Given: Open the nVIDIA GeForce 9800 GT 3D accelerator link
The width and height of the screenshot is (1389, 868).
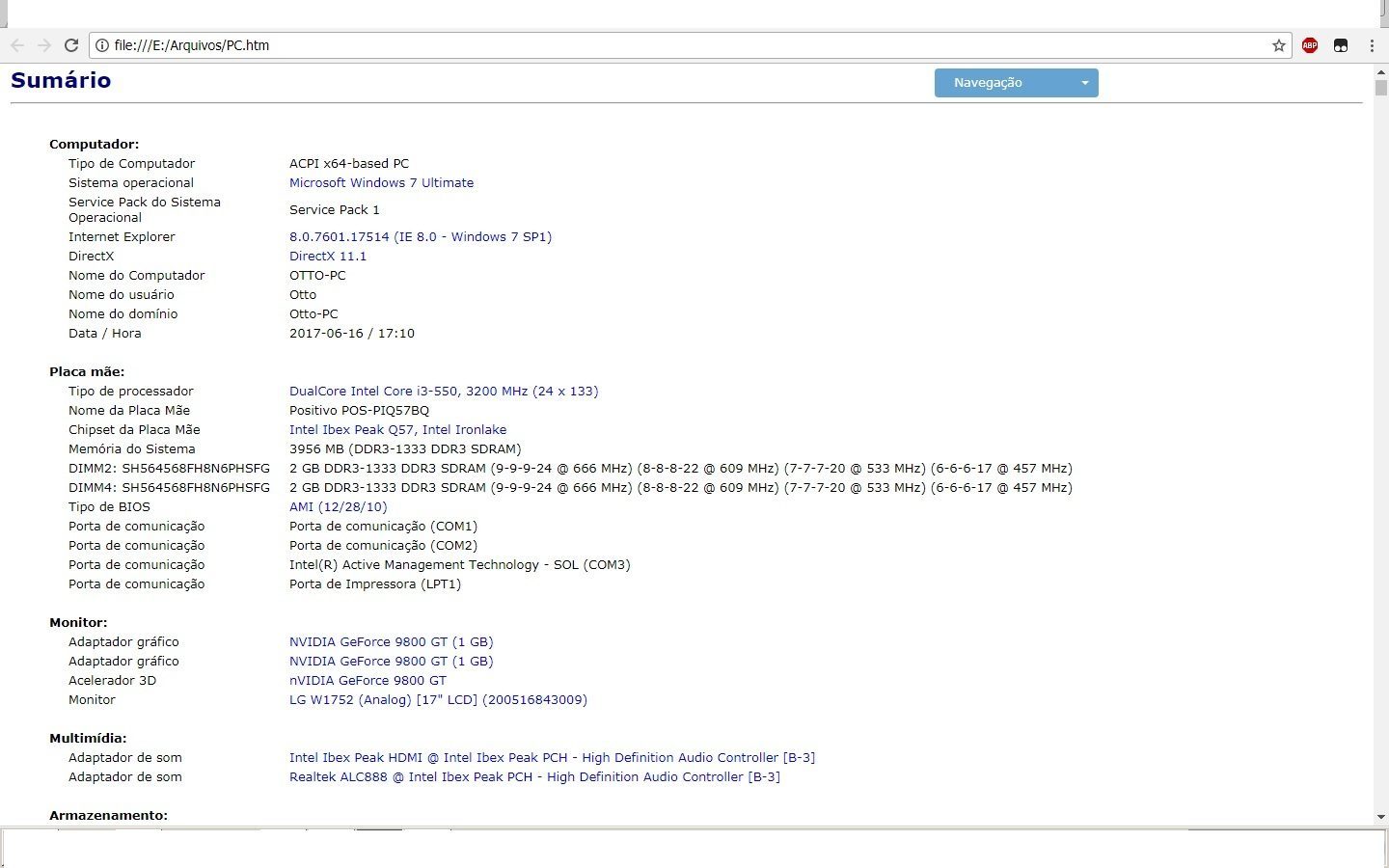Looking at the screenshot, I should (x=368, y=681).
